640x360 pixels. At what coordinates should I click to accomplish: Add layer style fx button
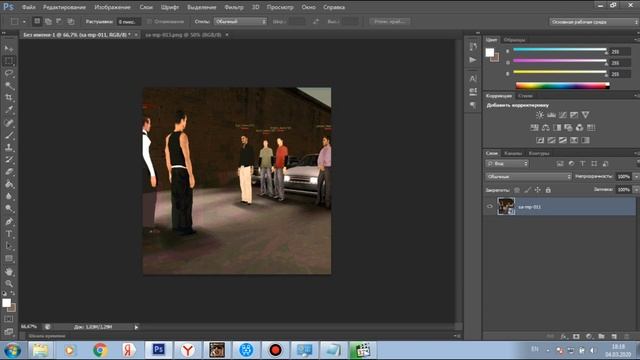click(563, 337)
